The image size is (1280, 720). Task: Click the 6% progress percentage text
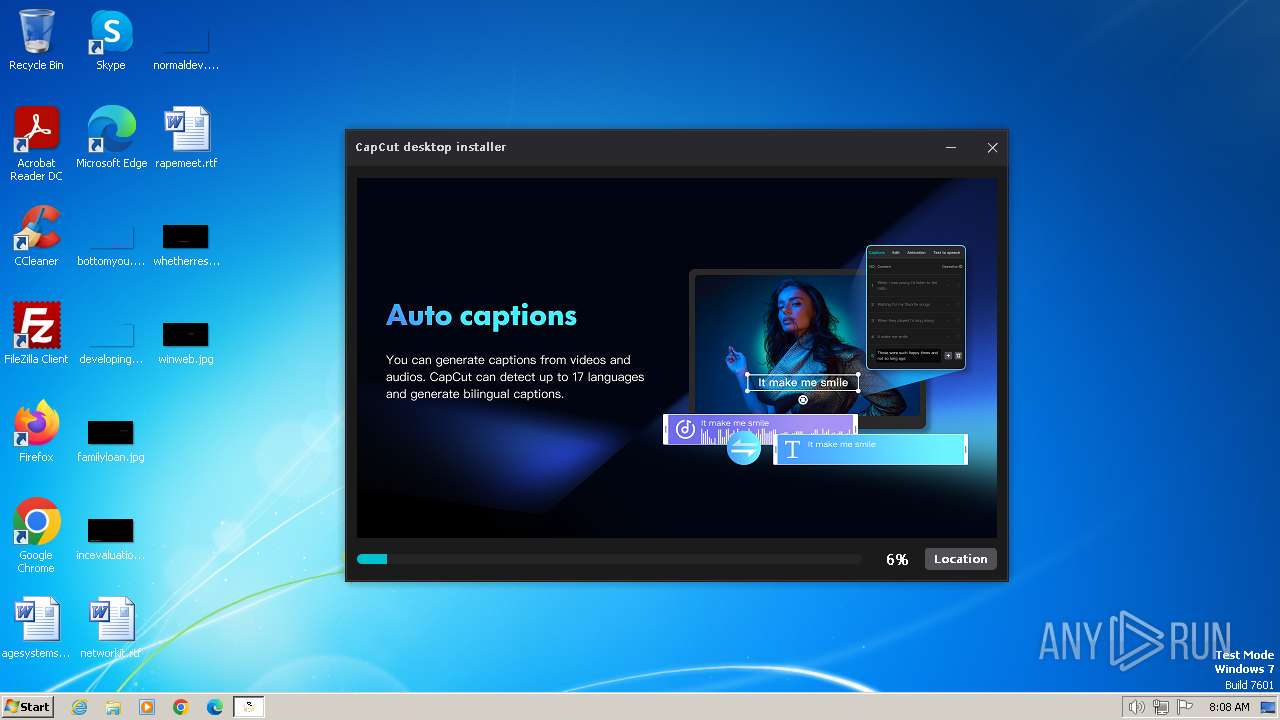point(897,560)
